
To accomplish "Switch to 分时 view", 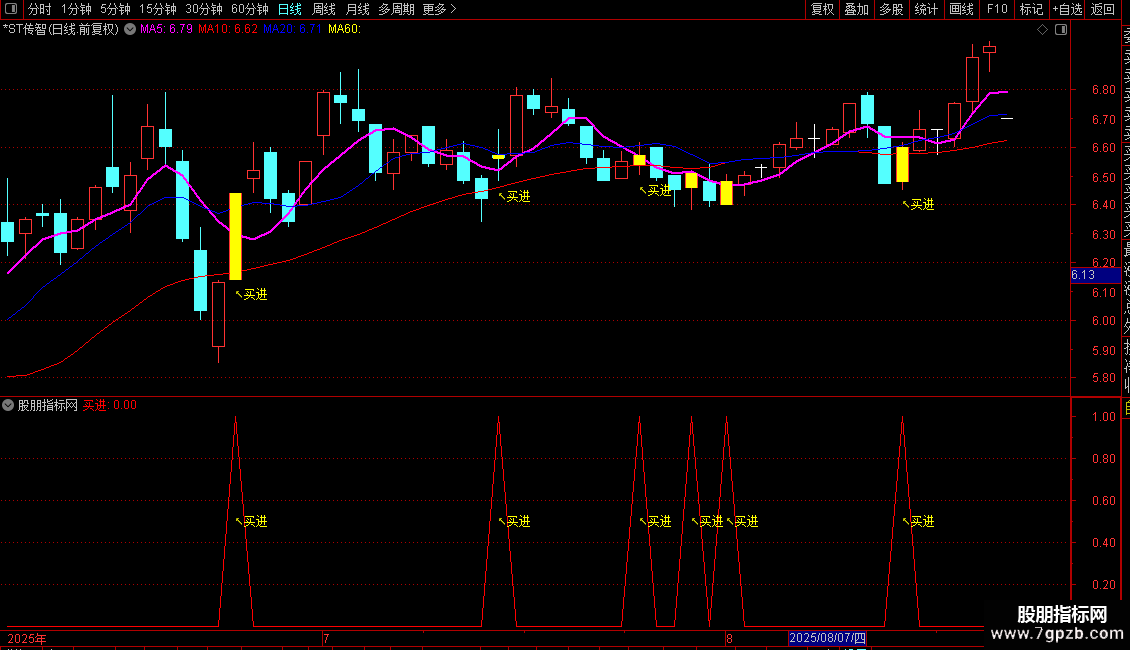I will (40, 9).
